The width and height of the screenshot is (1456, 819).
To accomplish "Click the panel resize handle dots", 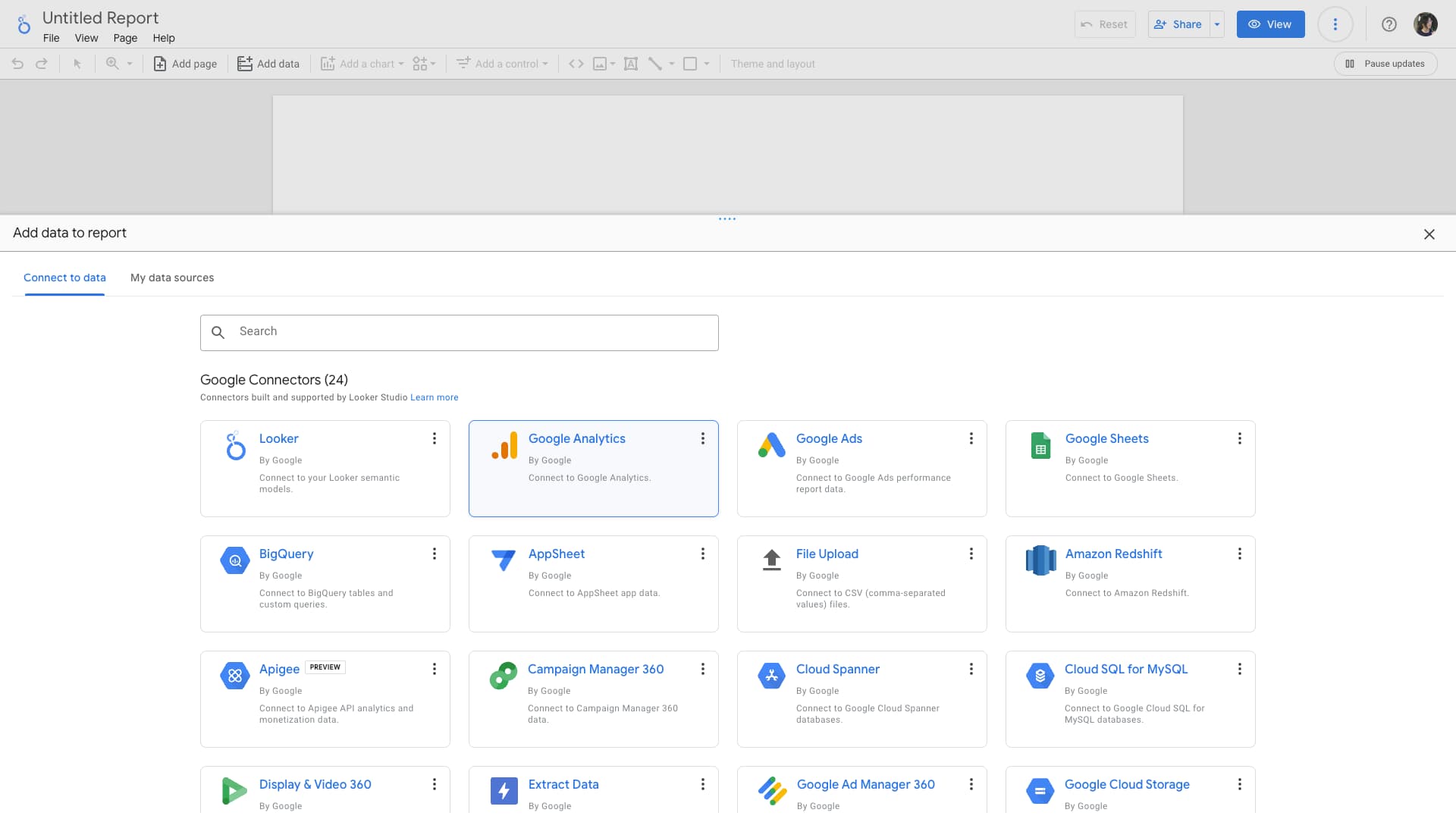I will click(x=727, y=219).
